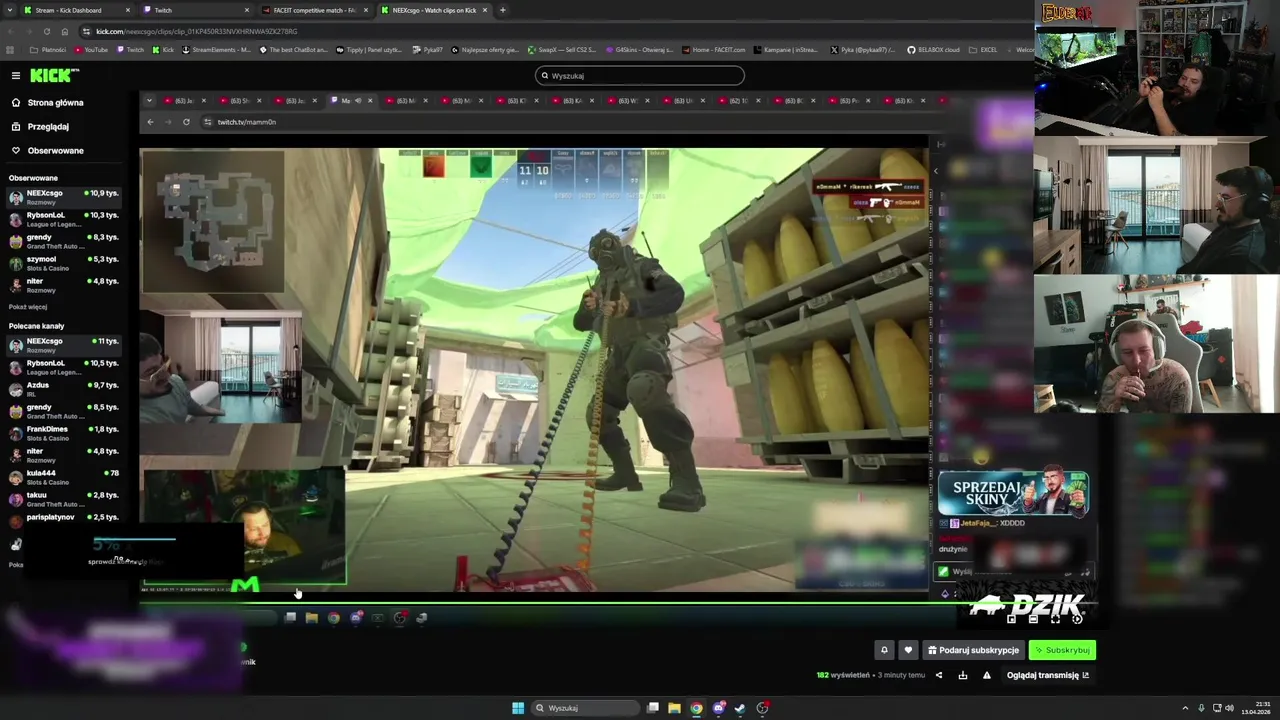Report the clip with warning icon
The image size is (1280, 720).
(x=986, y=675)
